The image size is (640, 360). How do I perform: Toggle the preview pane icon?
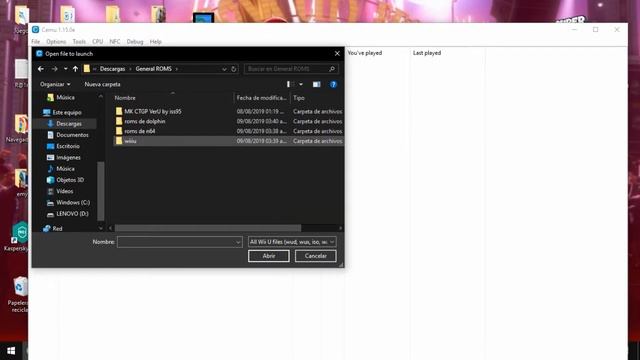[x=316, y=84]
